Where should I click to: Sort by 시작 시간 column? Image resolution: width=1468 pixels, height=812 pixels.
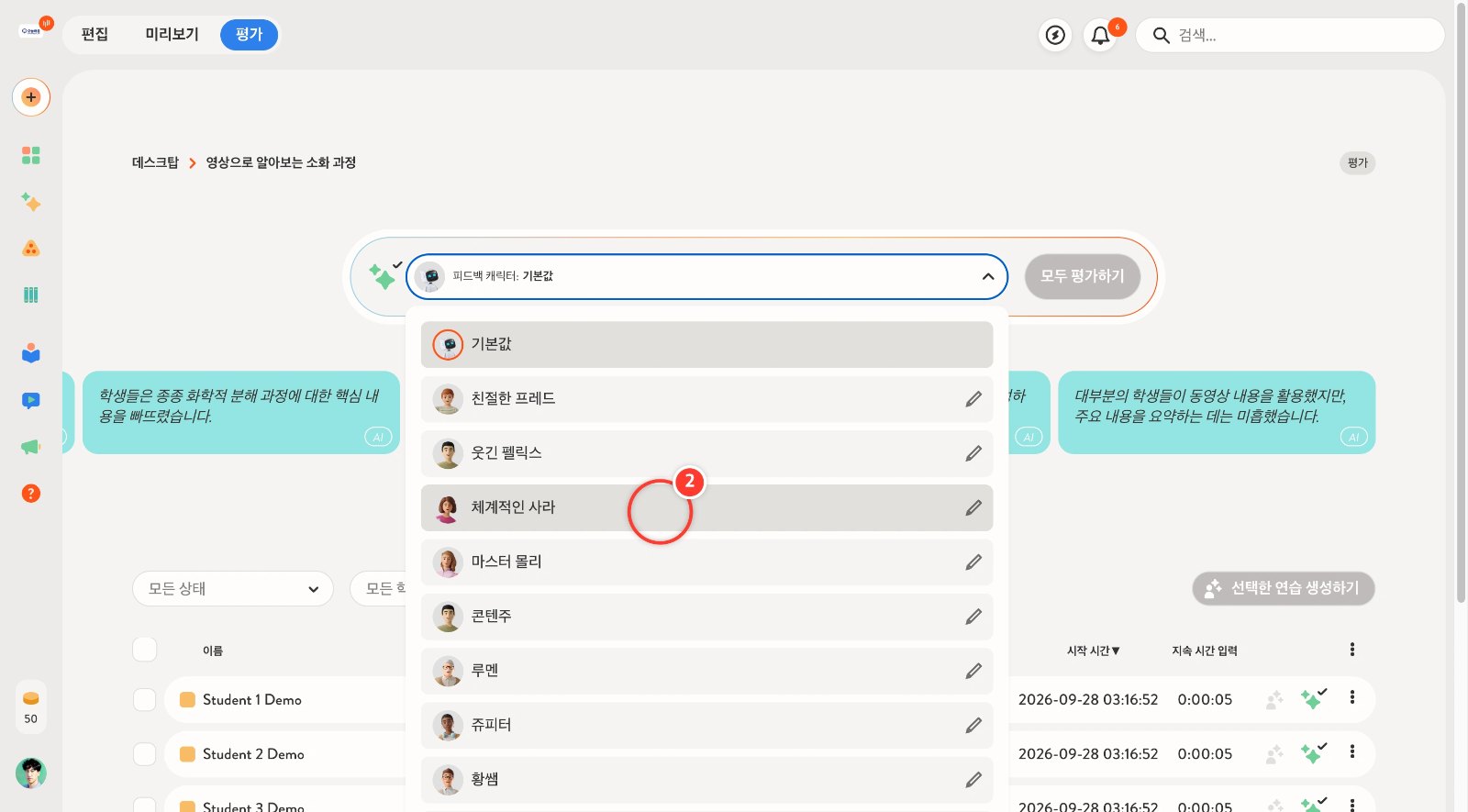(1093, 651)
